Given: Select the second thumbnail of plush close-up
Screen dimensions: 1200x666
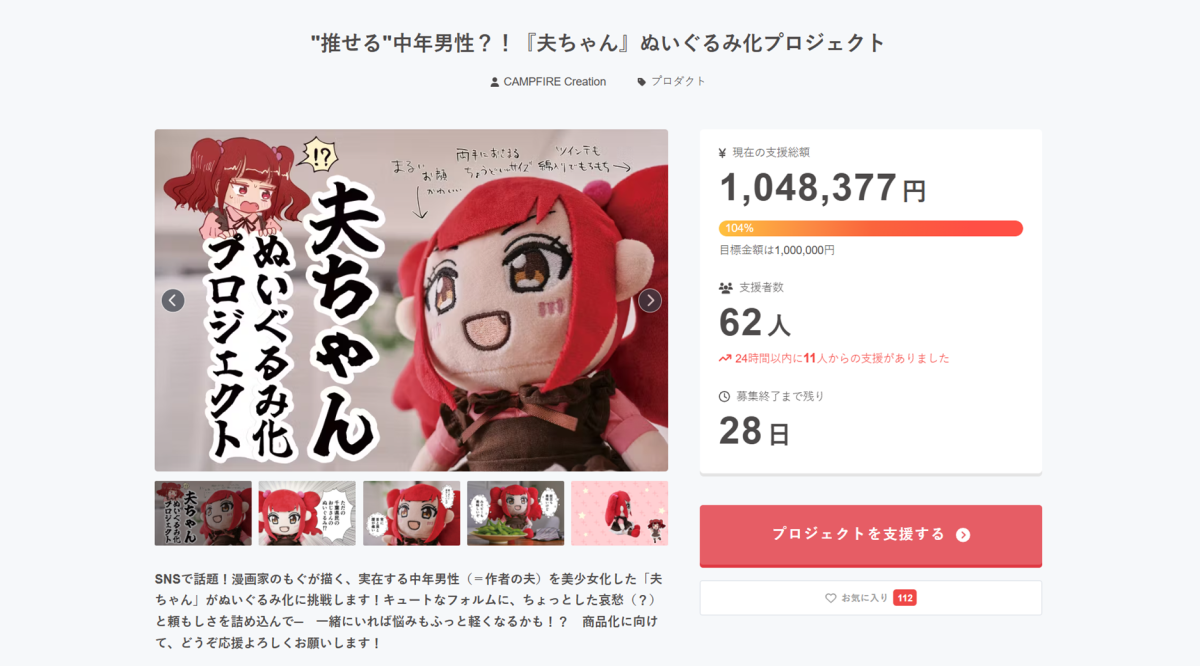Looking at the screenshot, I should click(x=307, y=513).
